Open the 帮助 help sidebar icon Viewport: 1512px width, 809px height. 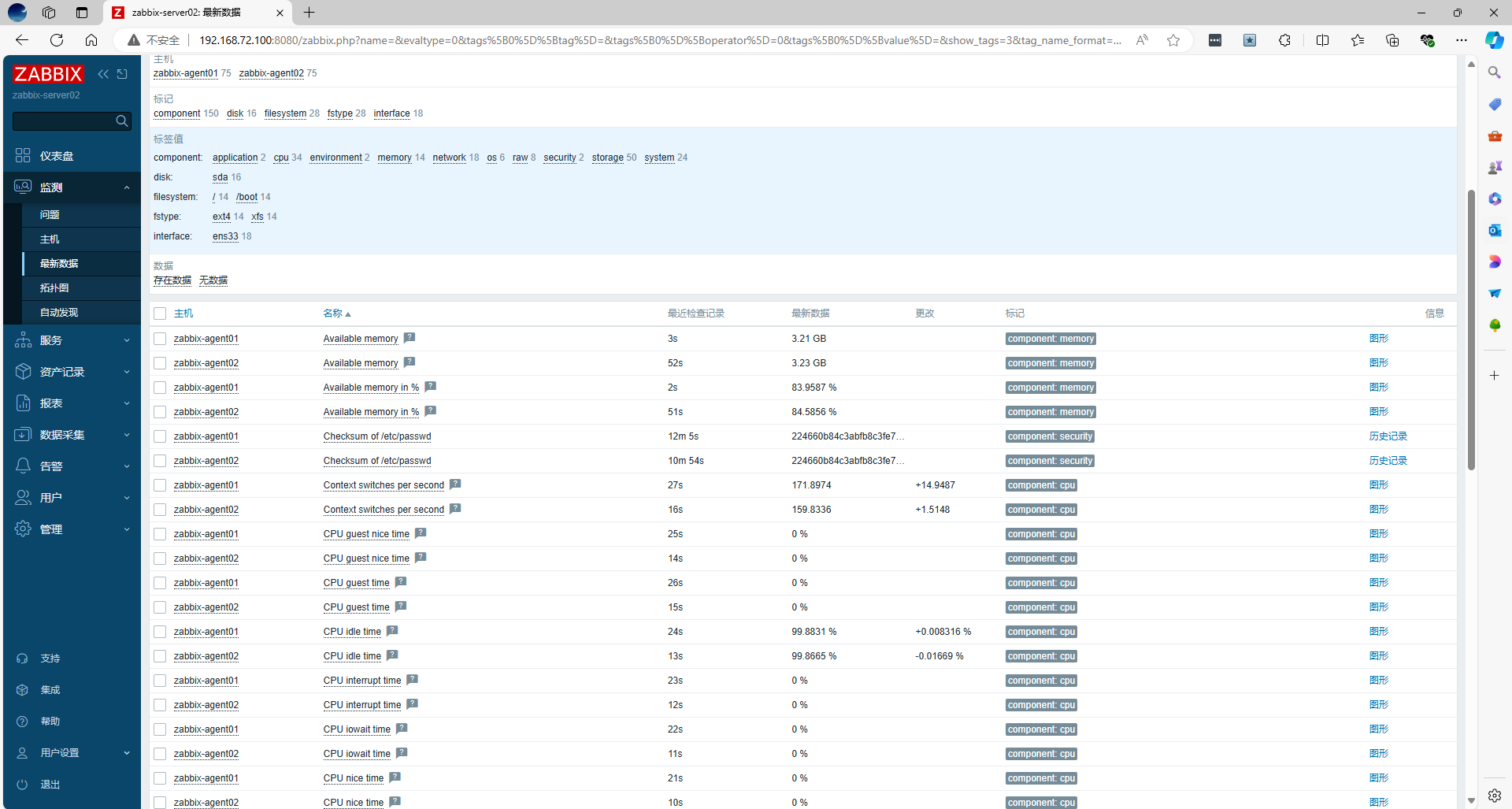(x=23, y=721)
